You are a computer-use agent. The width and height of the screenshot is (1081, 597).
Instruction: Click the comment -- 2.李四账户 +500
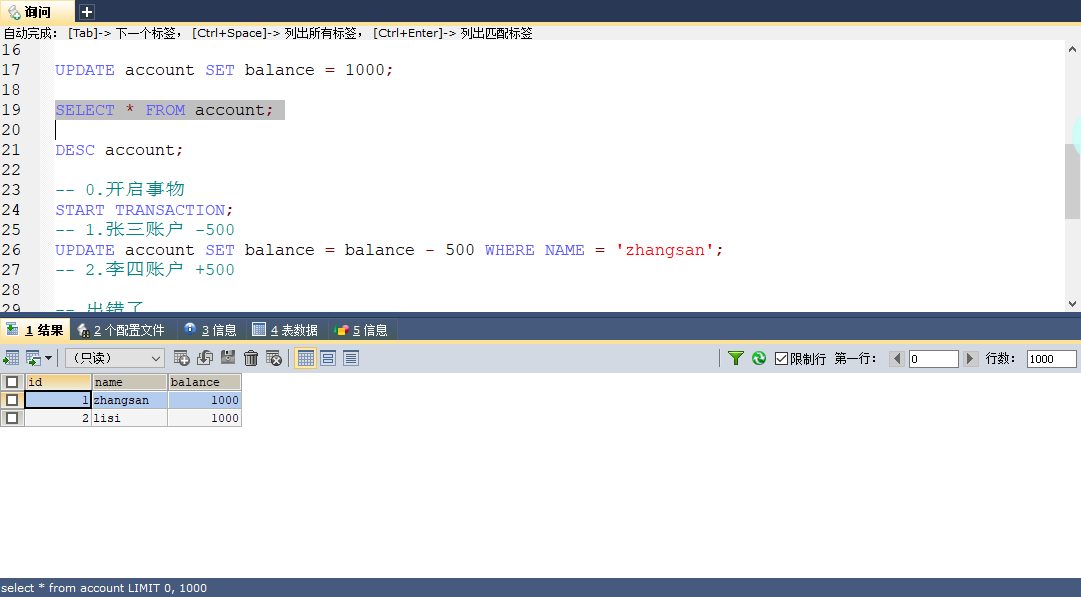145,270
